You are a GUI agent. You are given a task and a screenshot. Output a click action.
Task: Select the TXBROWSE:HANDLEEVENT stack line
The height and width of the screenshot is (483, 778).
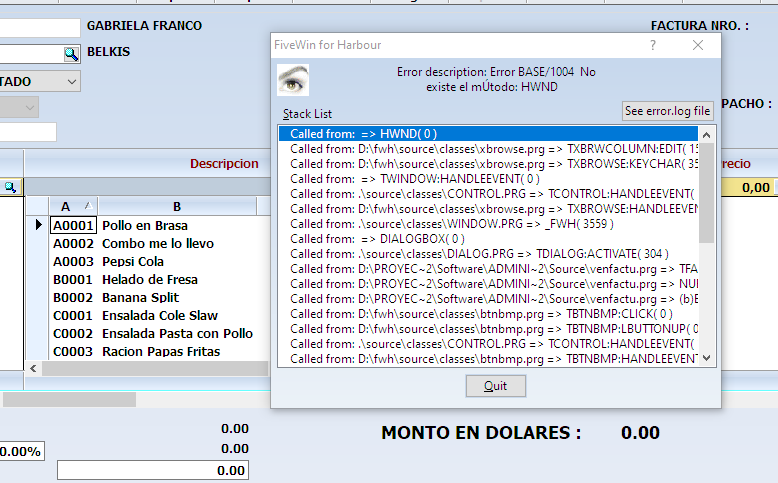click(488, 209)
